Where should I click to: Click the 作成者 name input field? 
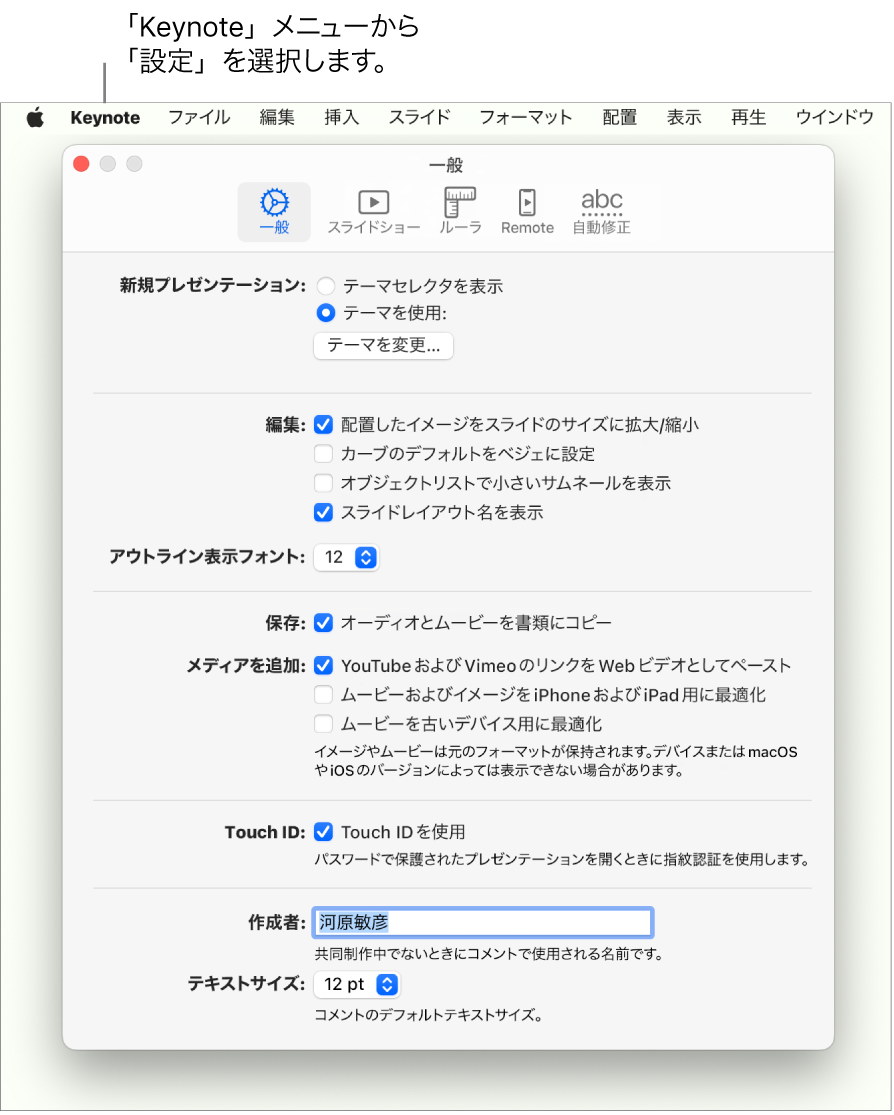[483, 922]
